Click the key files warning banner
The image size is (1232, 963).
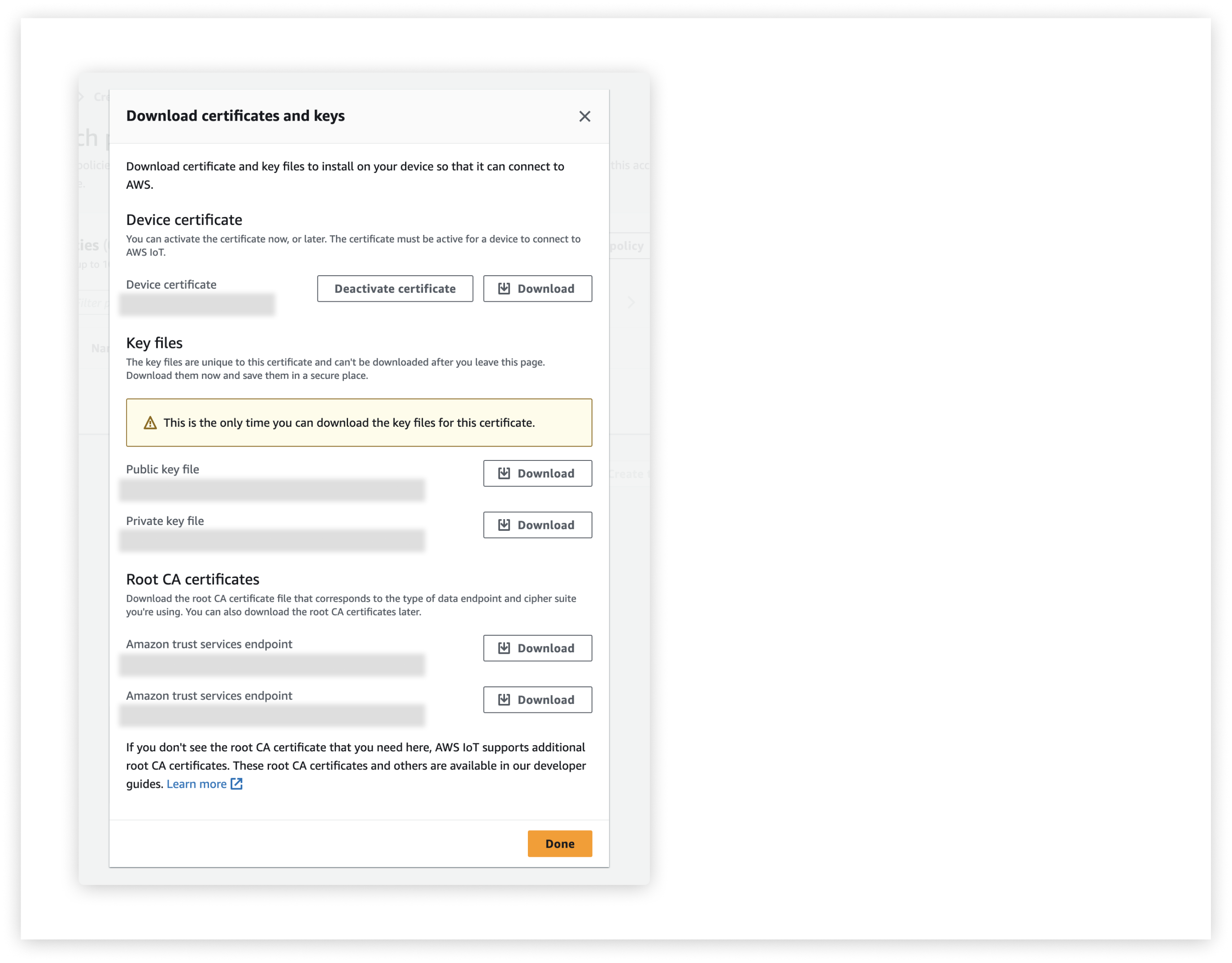[x=359, y=422]
